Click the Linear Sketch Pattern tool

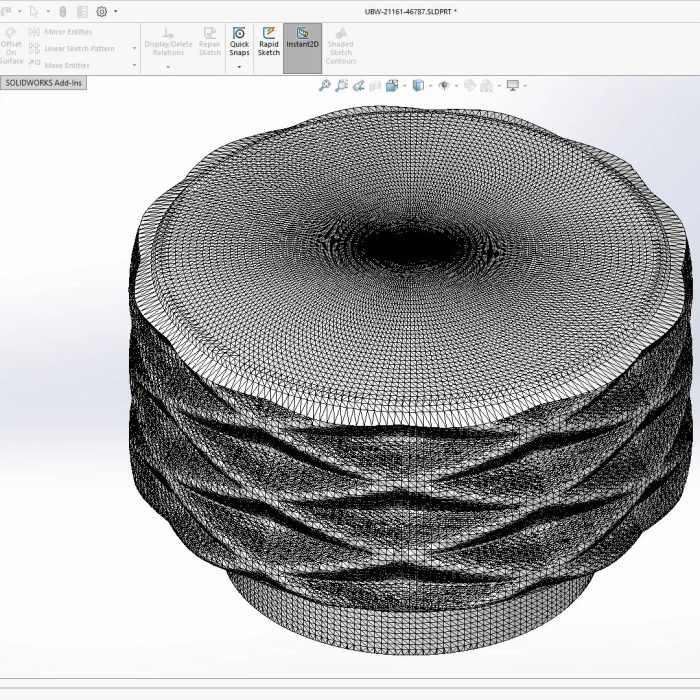71,49
